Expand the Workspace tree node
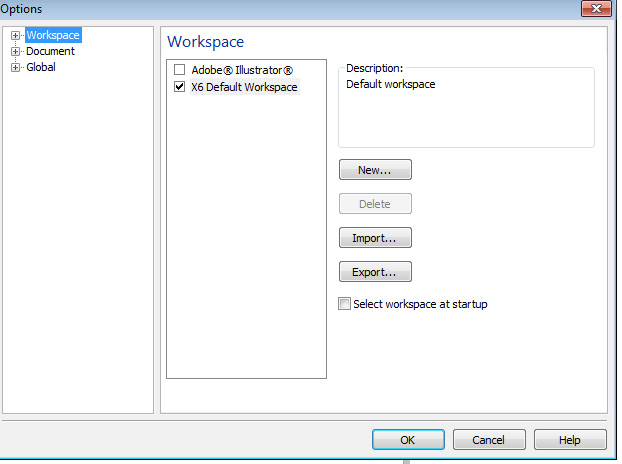The height and width of the screenshot is (464, 622). tap(15, 35)
